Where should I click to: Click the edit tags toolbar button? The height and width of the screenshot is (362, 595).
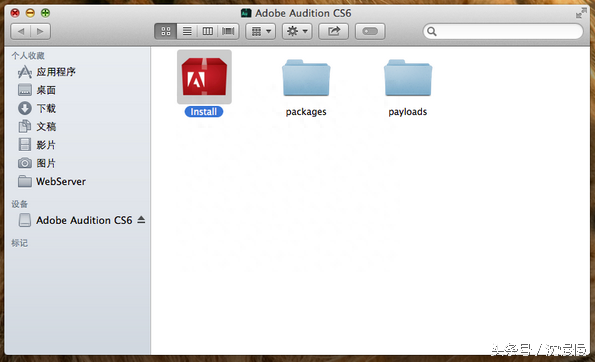pyautogui.click(x=370, y=31)
